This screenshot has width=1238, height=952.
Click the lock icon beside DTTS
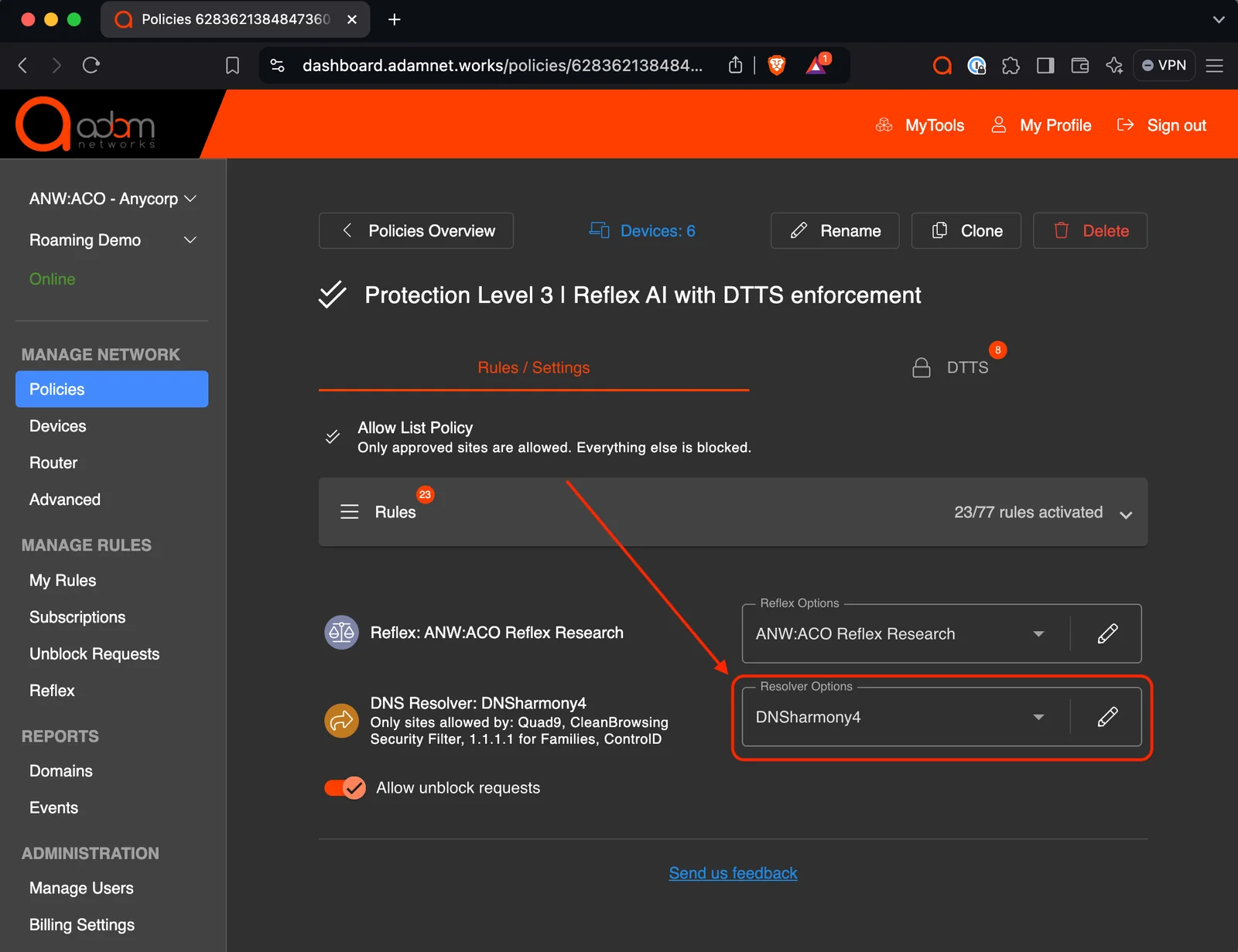point(921,367)
